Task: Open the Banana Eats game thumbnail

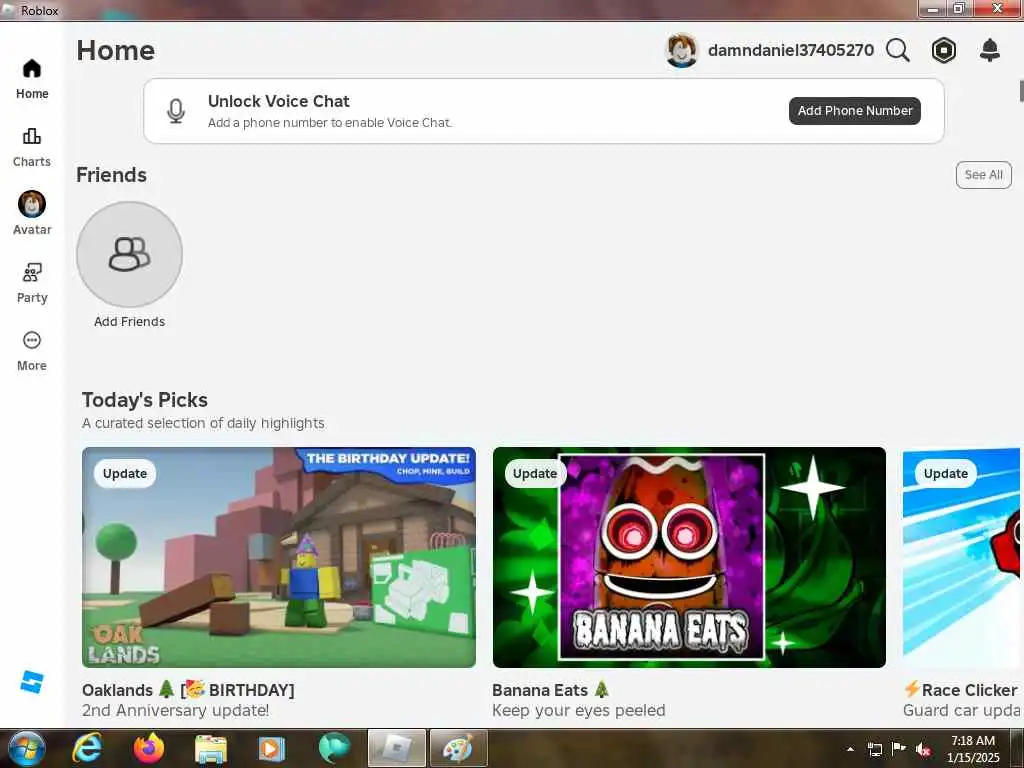Action: pos(690,557)
